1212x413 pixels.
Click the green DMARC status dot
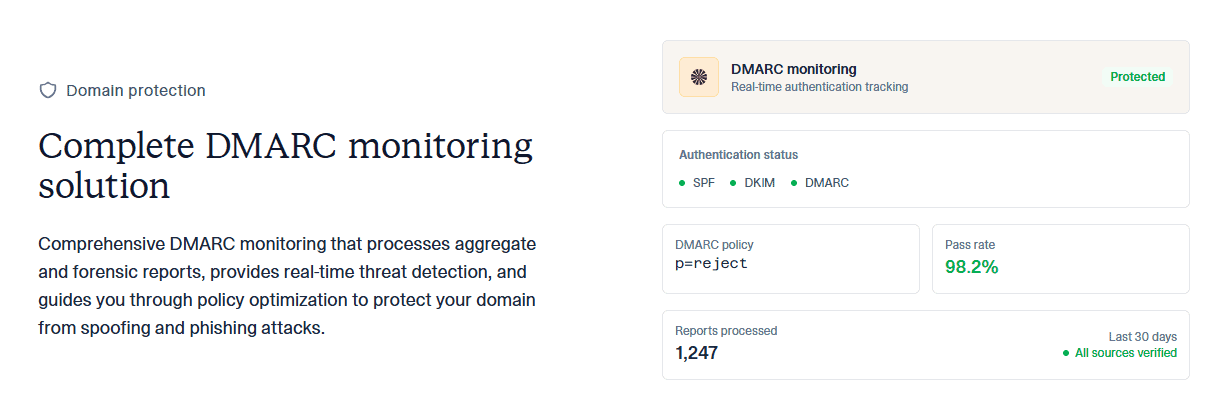pos(794,183)
